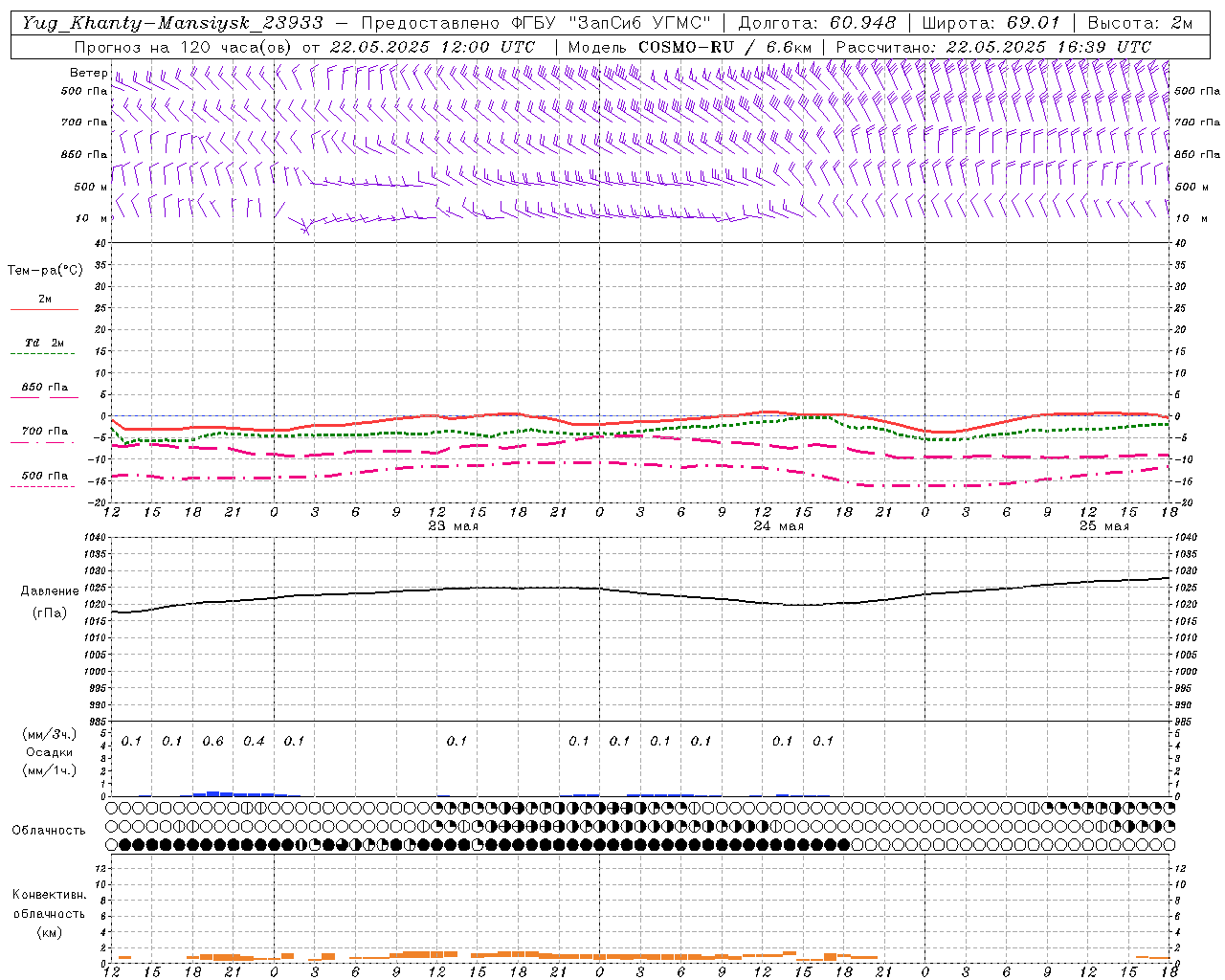Click the Высота: 2м header value

1139,22
